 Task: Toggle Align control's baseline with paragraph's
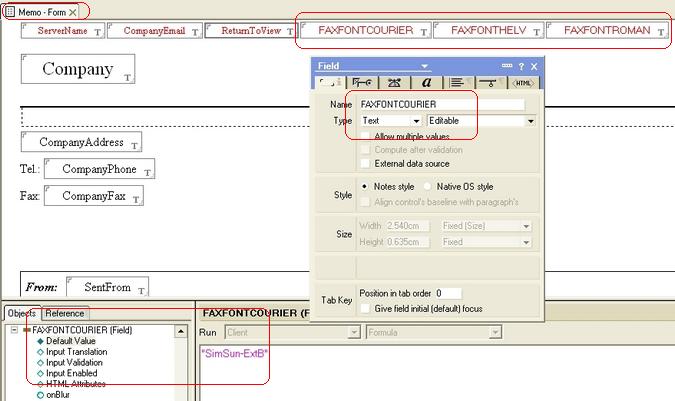pos(365,202)
